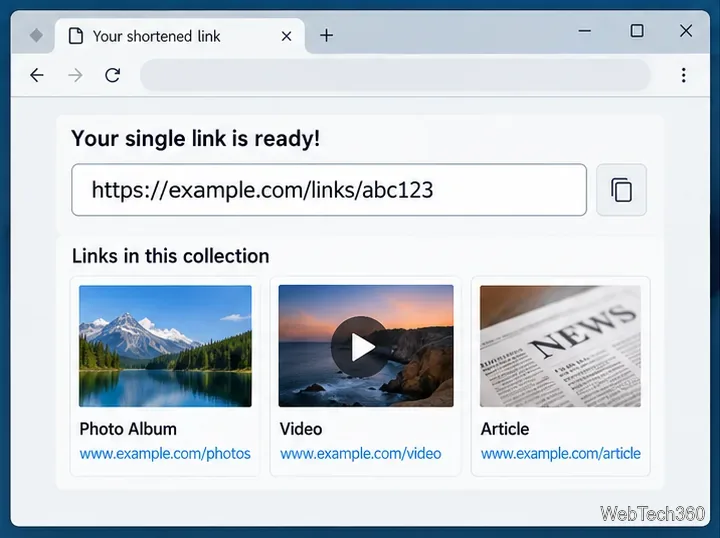
Task: Click the 'Photo Album' title
Action: pyautogui.click(x=128, y=429)
